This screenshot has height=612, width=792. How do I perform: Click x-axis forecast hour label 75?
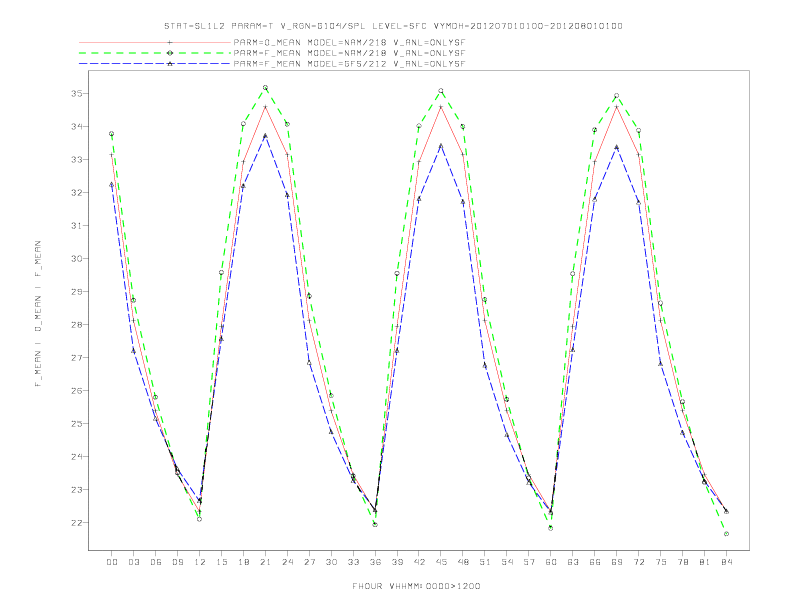click(x=661, y=562)
